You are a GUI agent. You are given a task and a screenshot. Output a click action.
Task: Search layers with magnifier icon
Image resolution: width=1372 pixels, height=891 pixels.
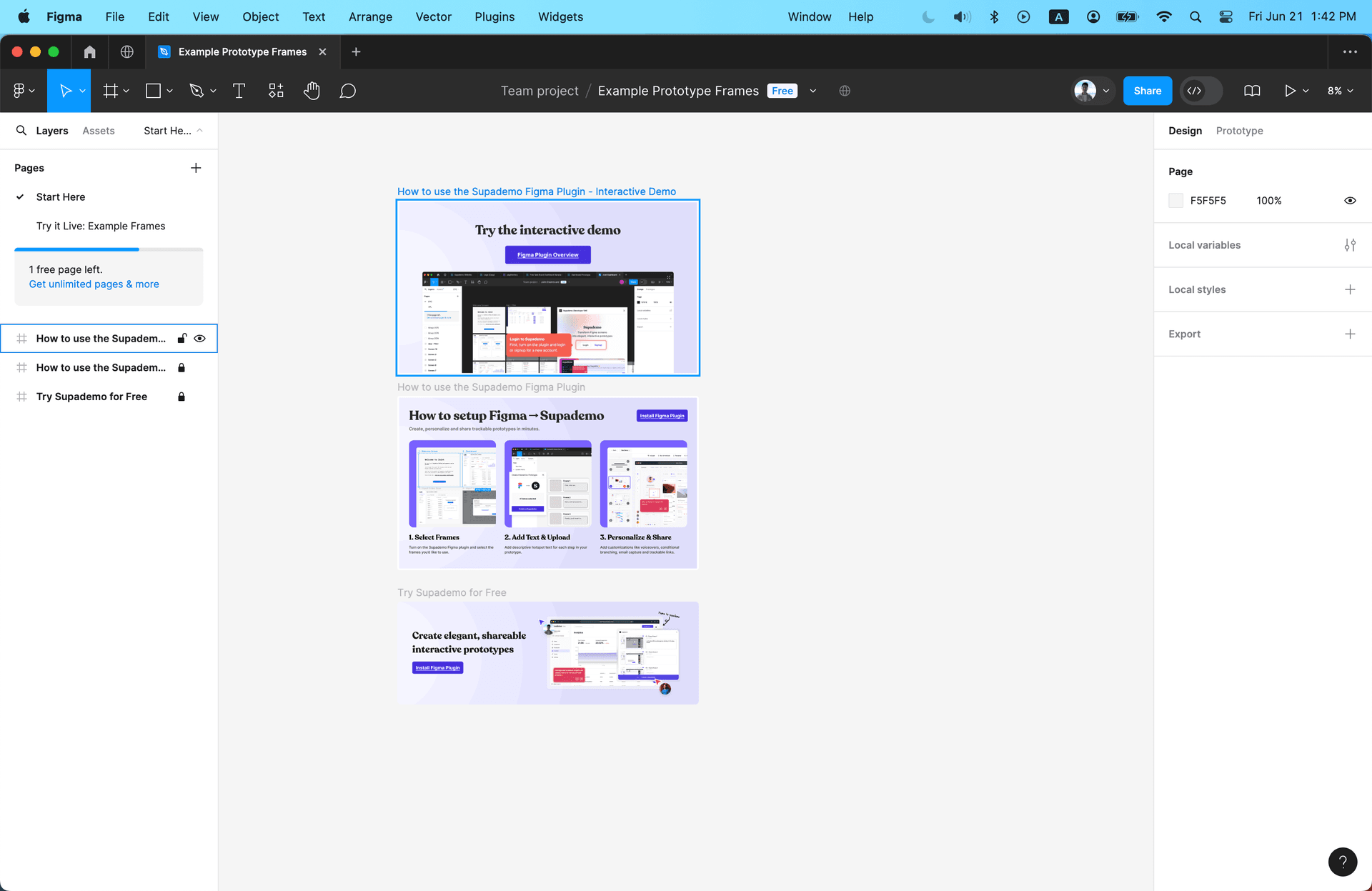coord(21,130)
